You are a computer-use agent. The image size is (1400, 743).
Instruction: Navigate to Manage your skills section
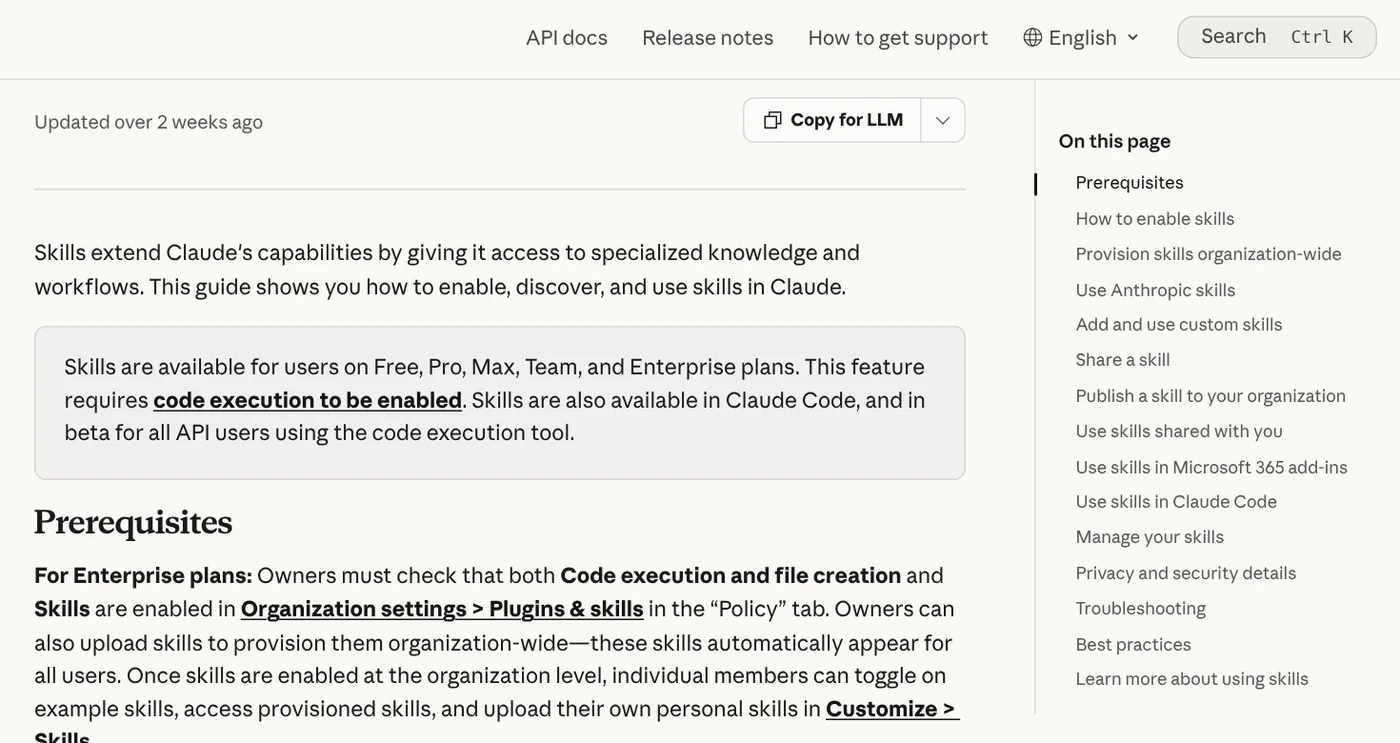coord(1150,537)
